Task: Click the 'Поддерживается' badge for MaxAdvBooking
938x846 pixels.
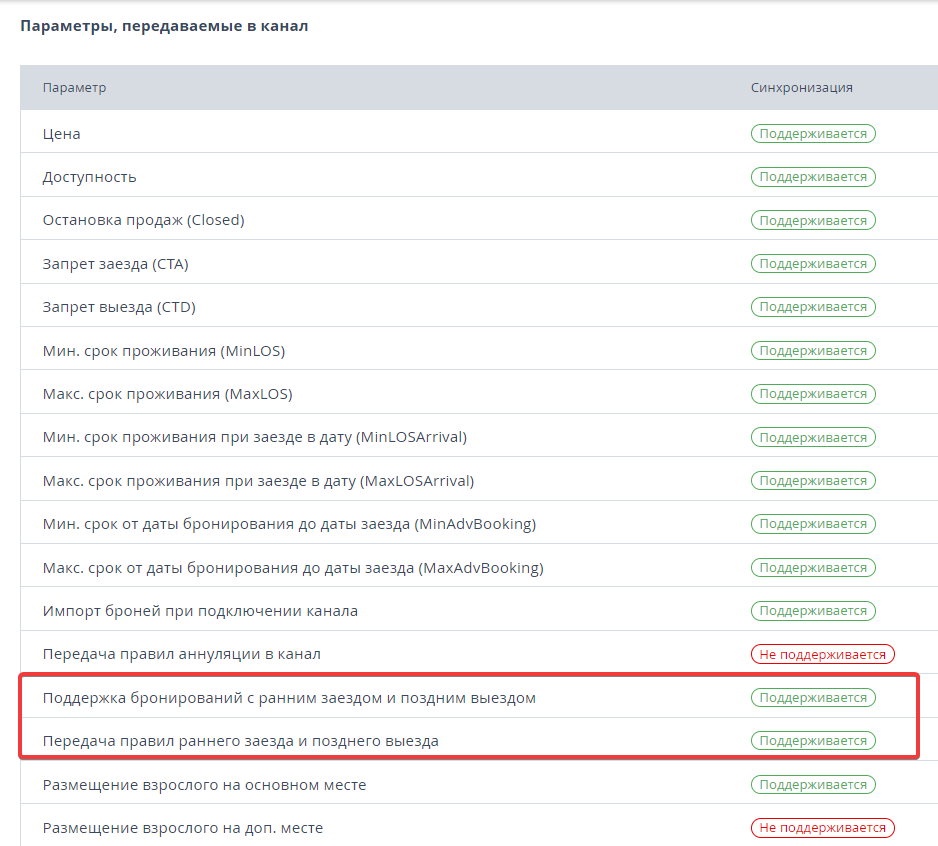Action: click(x=813, y=567)
